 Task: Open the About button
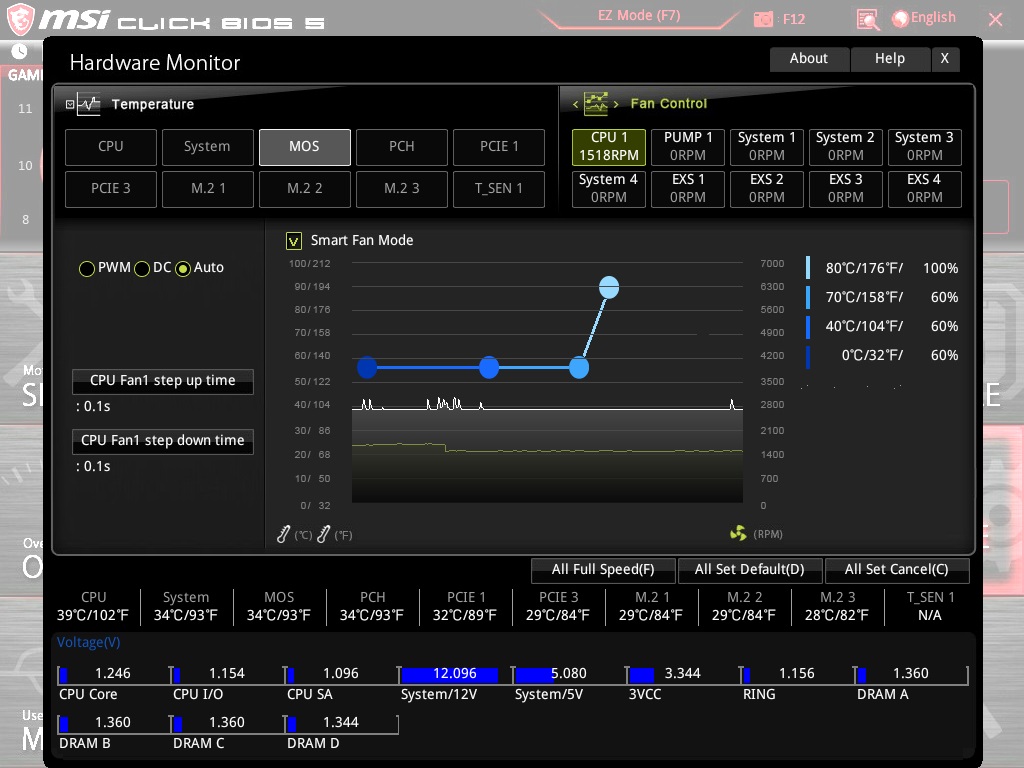809,59
